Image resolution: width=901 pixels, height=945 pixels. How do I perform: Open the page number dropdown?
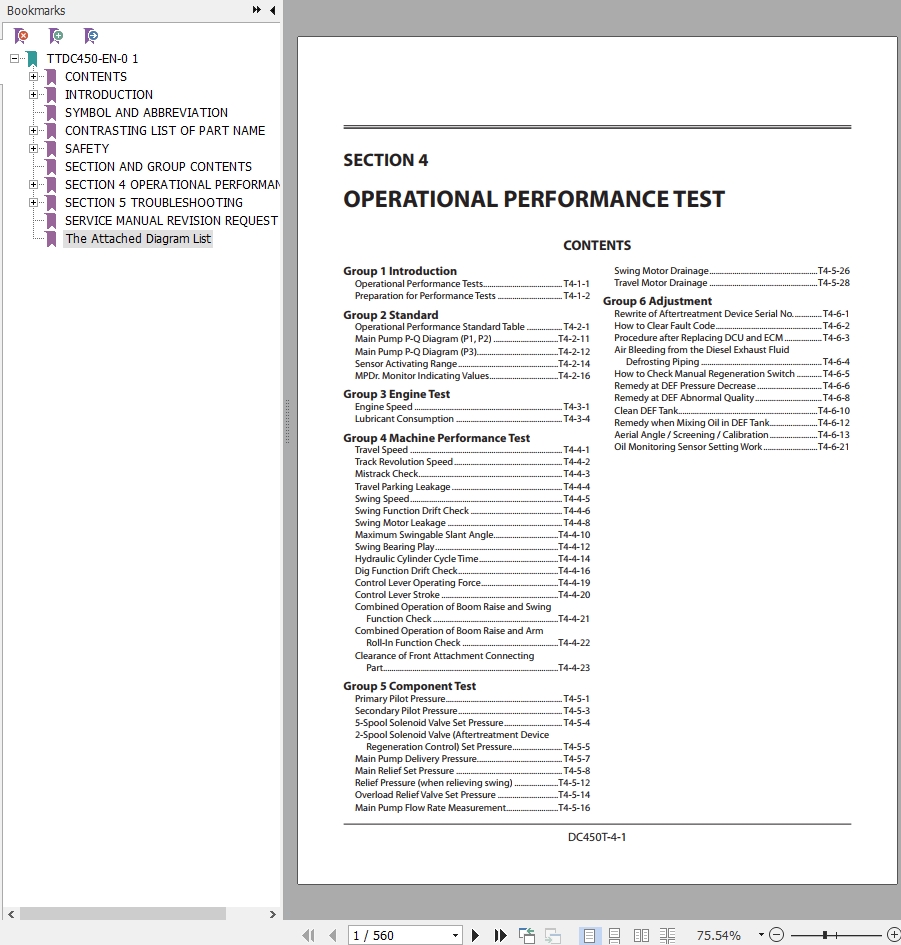[x=455, y=935]
